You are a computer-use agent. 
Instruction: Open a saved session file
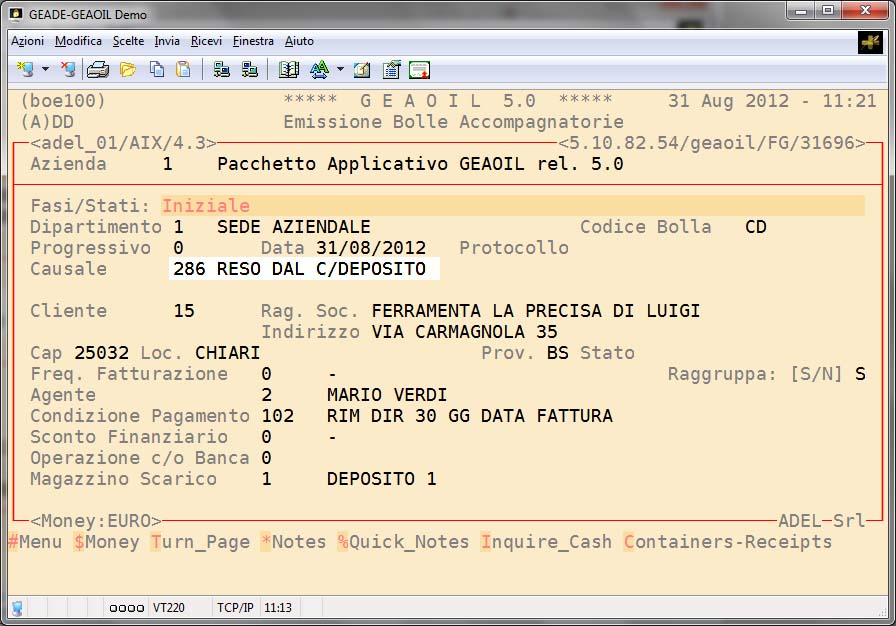pos(126,70)
